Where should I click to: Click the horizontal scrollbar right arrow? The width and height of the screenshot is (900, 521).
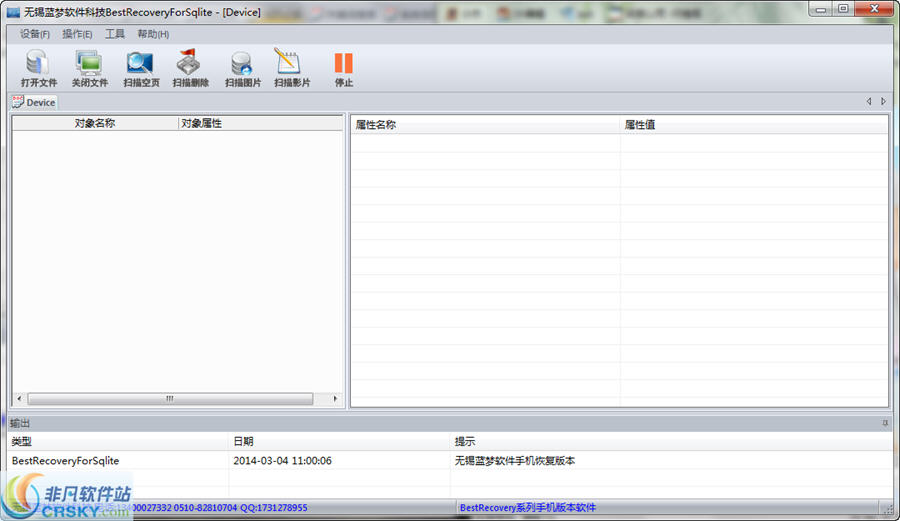tap(335, 398)
